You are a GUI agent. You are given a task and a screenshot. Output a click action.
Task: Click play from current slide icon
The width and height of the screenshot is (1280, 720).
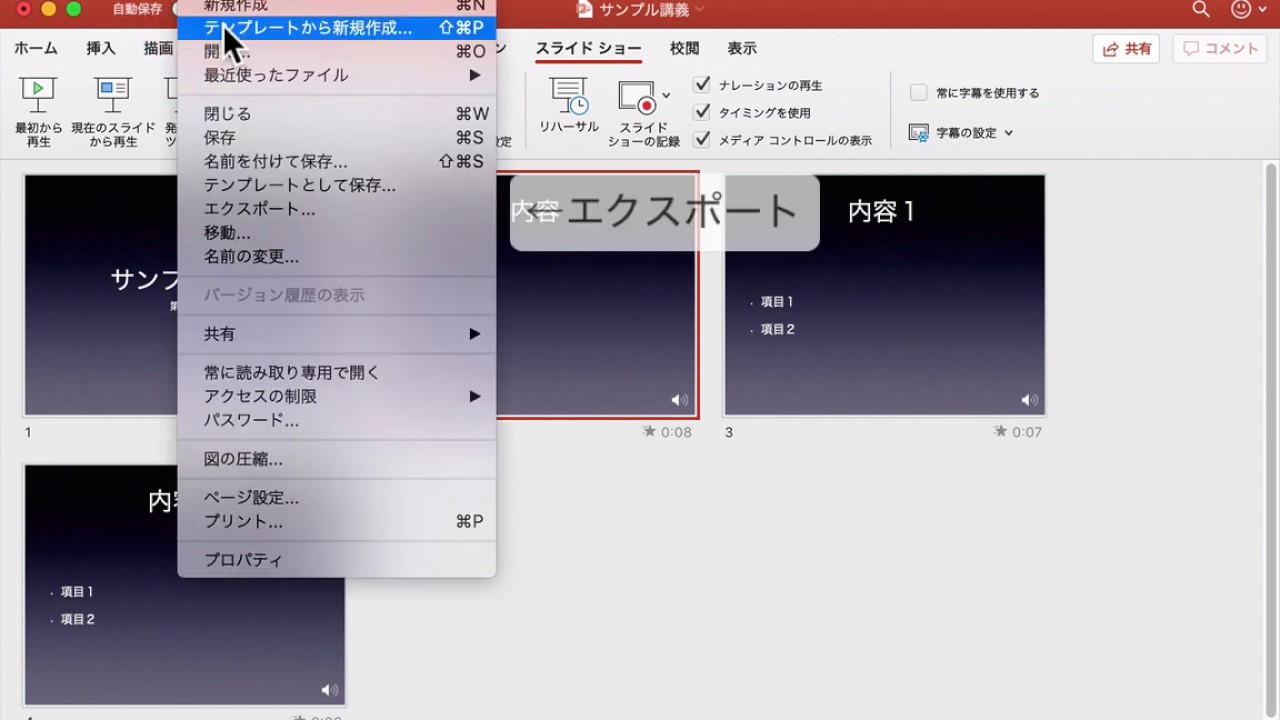pos(113,94)
